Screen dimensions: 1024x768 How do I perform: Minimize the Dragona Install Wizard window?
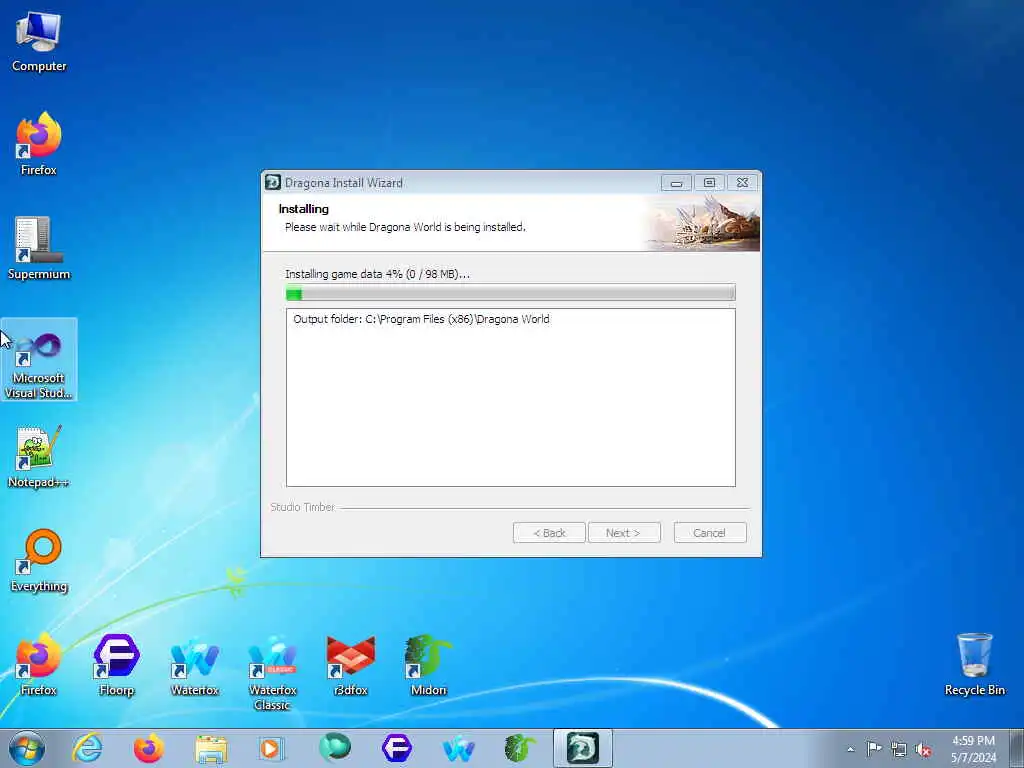pyautogui.click(x=676, y=183)
